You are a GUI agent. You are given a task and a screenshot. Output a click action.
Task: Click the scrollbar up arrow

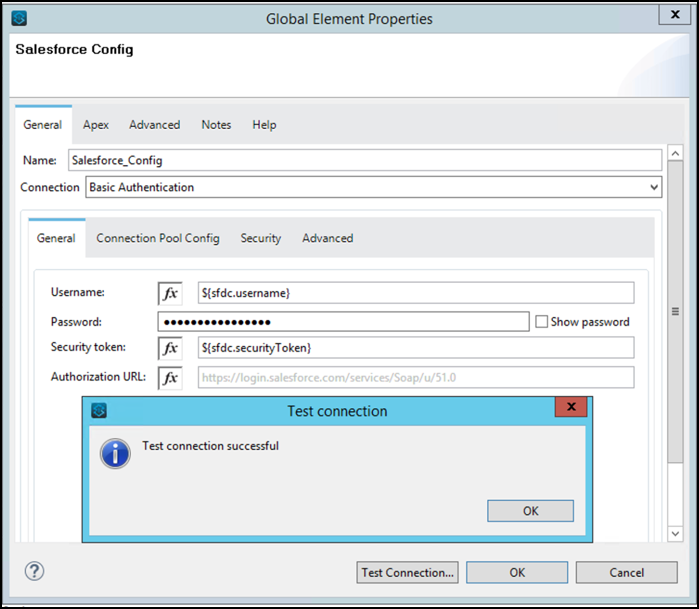[x=675, y=153]
